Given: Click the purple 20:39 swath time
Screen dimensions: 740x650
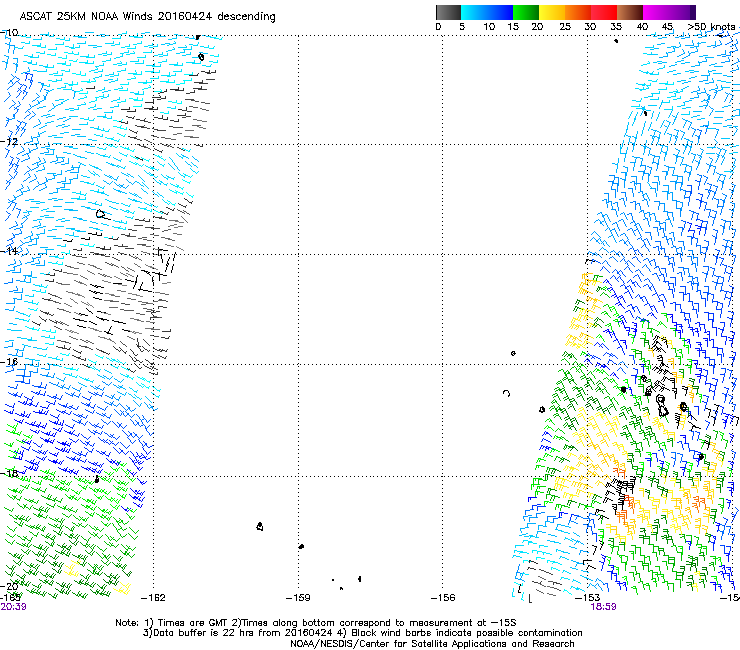Looking at the screenshot, I should [x=13, y=607].
